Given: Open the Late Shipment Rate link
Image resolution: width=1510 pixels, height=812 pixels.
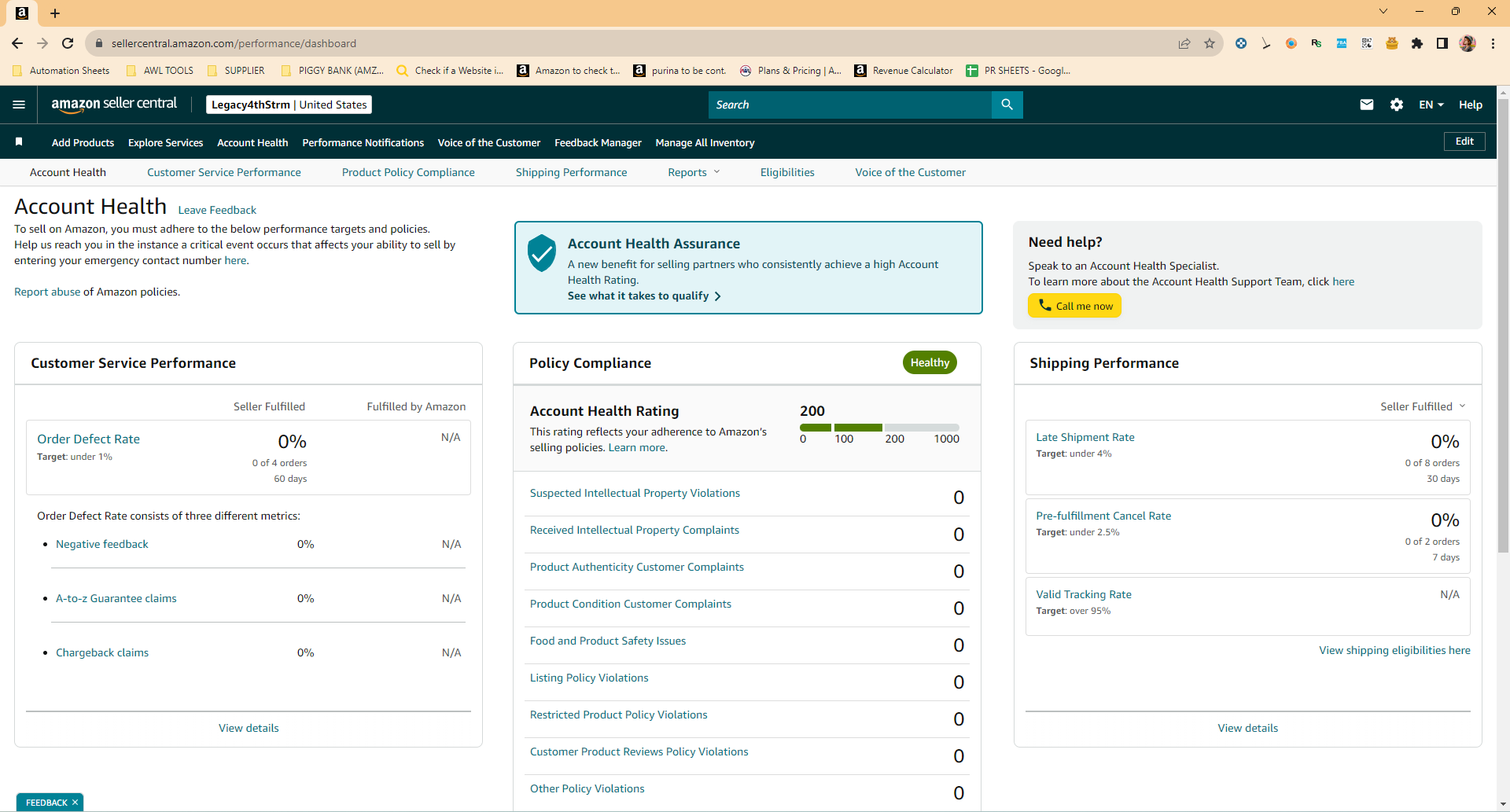Looking at the screenshot, I should 1085,437.
